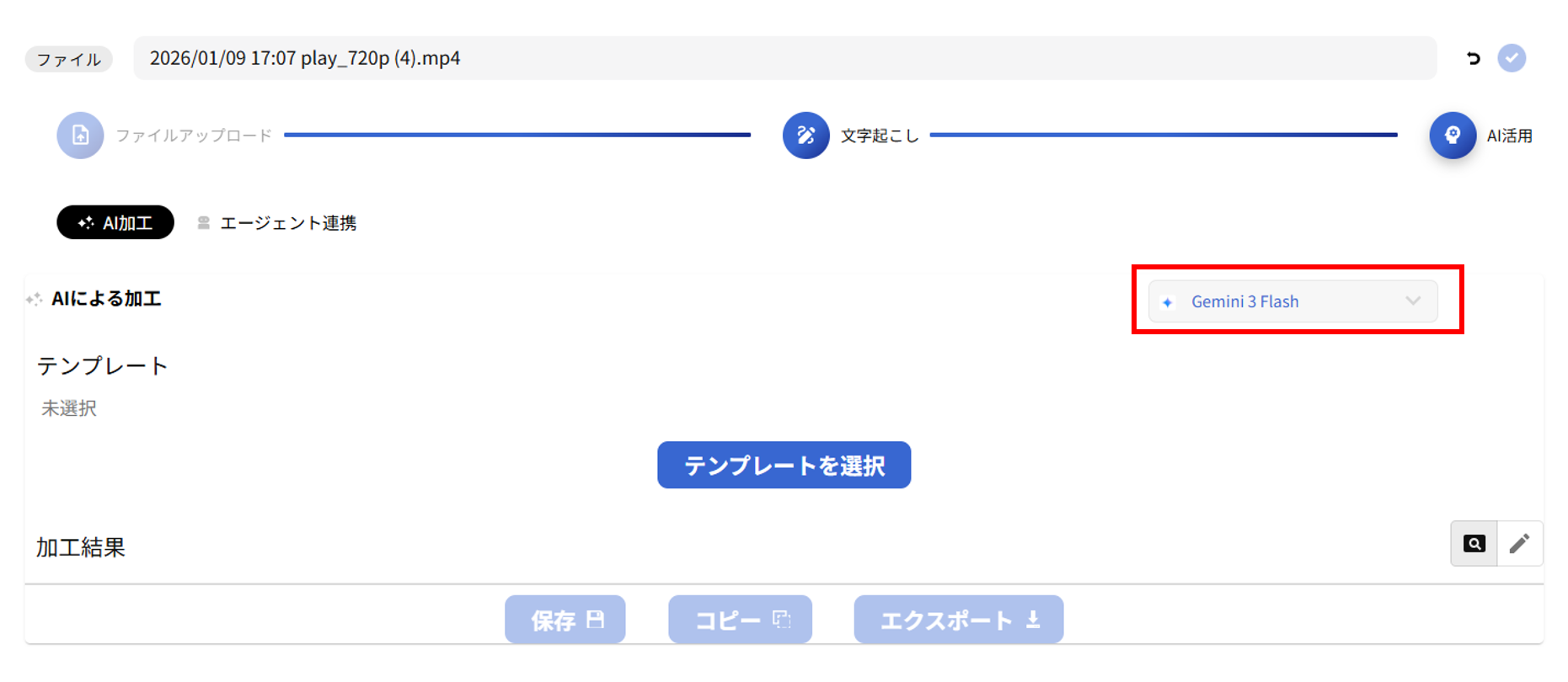The height and width of the screenshot is (682, 1568).
Task: Click the progress line between 文字起こし and AI活用
Action: 1163,134
